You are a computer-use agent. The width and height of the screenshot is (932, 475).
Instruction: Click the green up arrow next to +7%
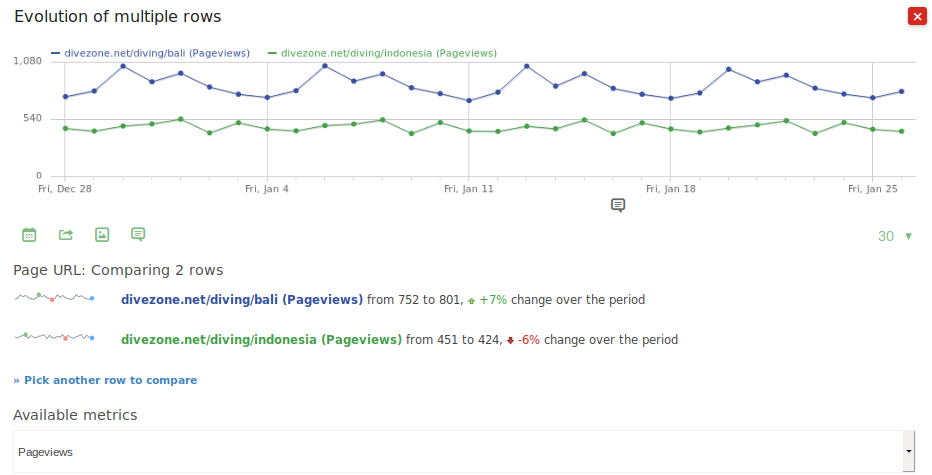tap(471, 300)
